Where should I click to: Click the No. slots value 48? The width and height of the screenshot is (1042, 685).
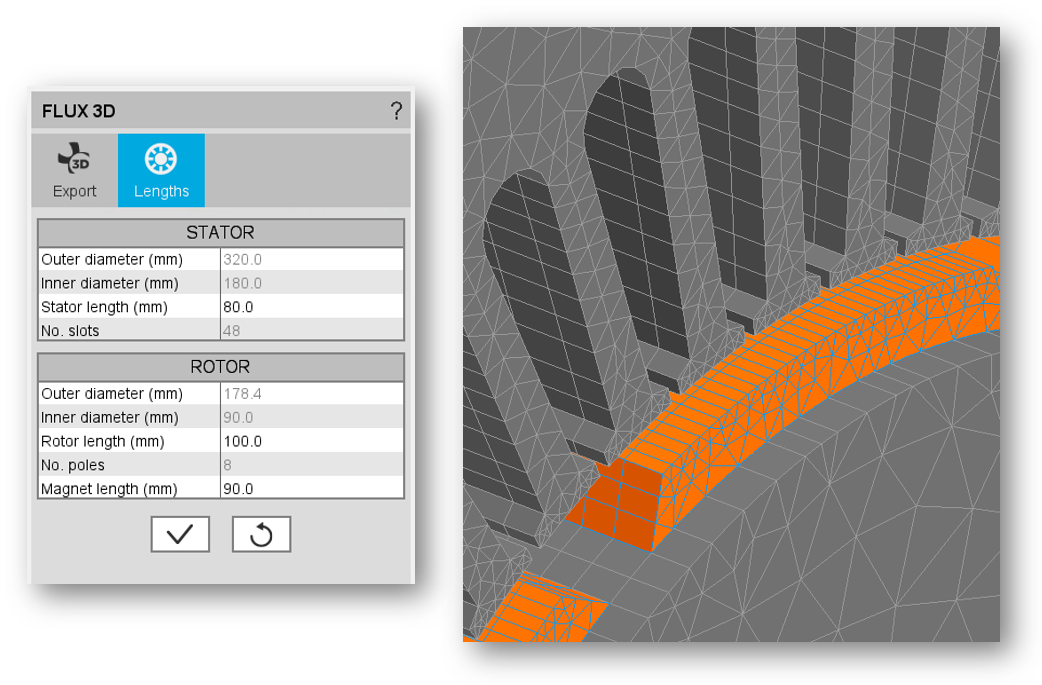point(311,331)
